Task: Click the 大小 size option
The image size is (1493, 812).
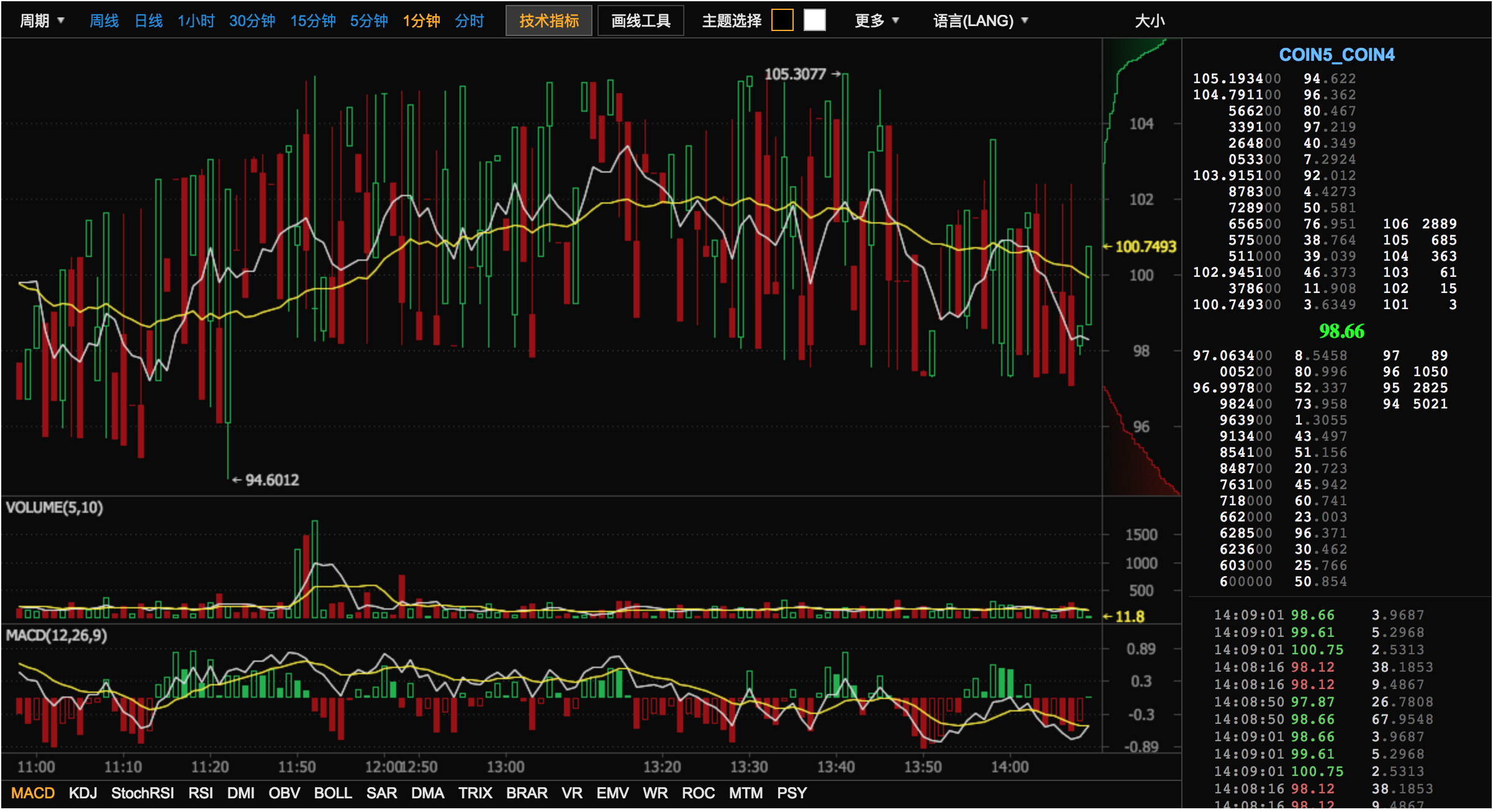Action: 1149,20
